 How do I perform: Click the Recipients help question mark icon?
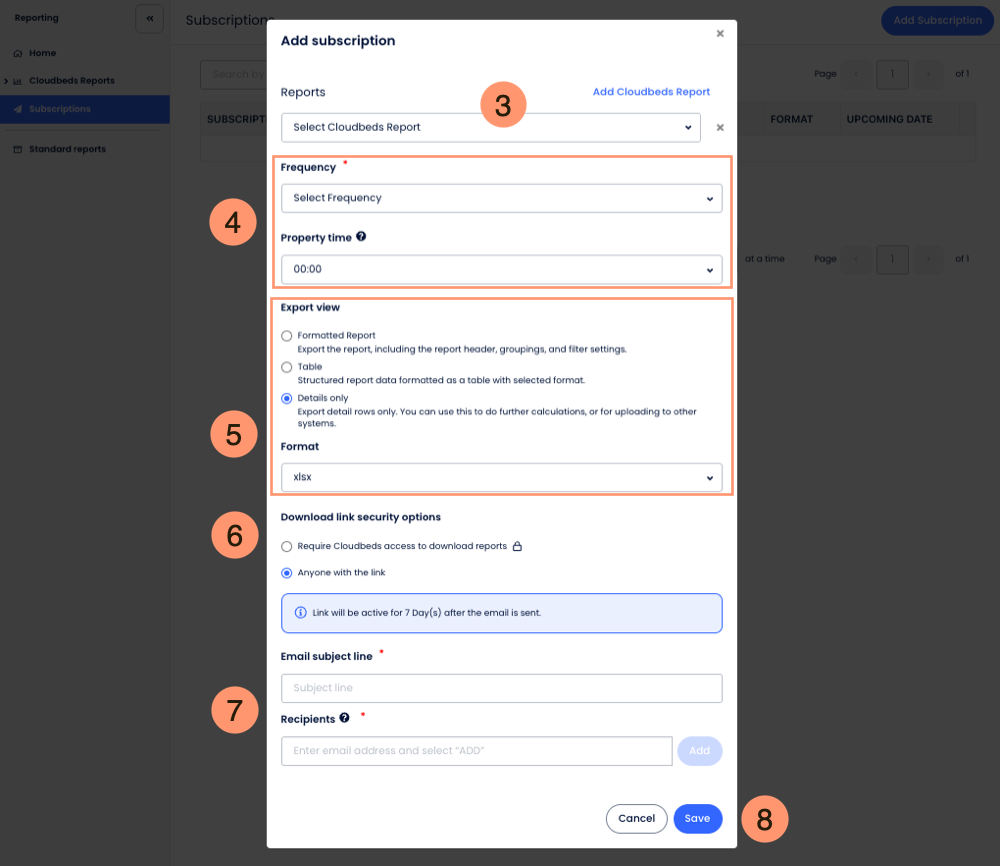[344, 718]
